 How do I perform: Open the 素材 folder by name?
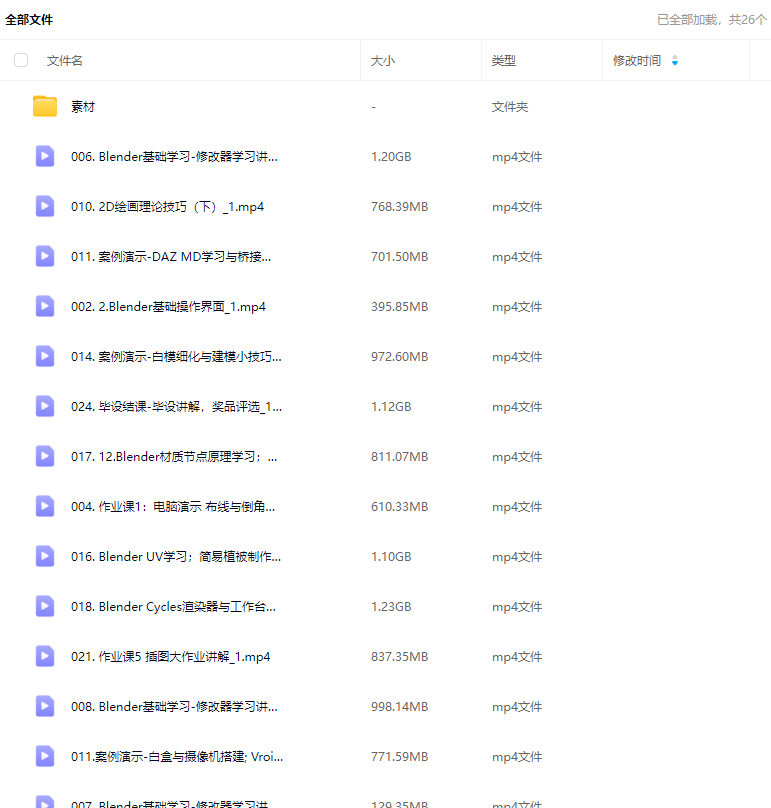pos(83,107)
